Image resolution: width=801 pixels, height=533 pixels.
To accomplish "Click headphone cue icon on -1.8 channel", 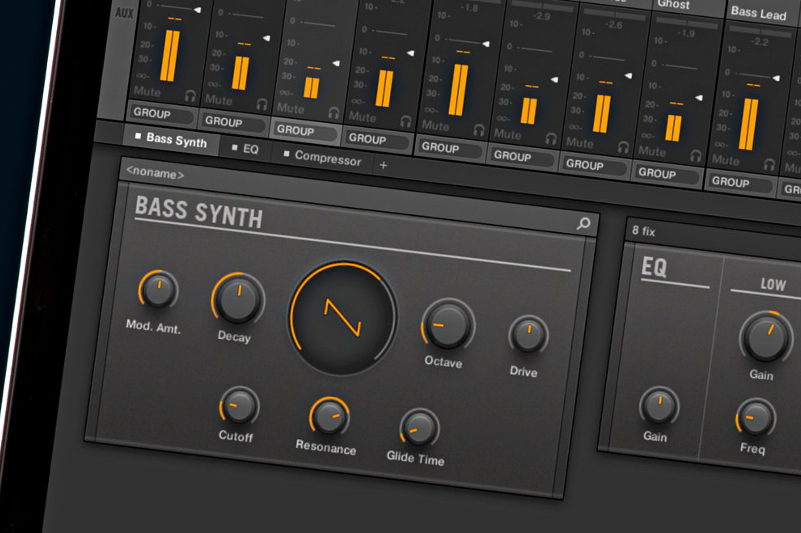I will (479, 130).
